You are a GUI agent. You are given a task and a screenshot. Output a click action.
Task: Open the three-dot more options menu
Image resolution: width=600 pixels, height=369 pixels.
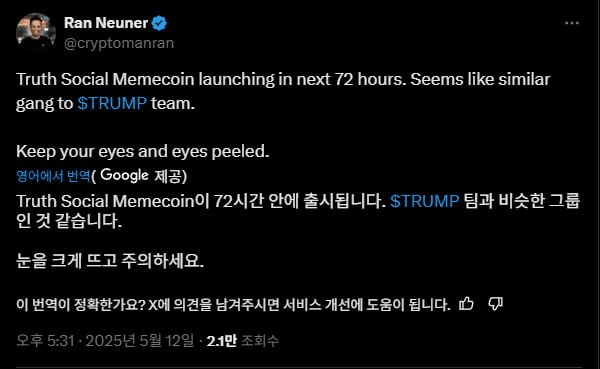[x=572, y=23]
